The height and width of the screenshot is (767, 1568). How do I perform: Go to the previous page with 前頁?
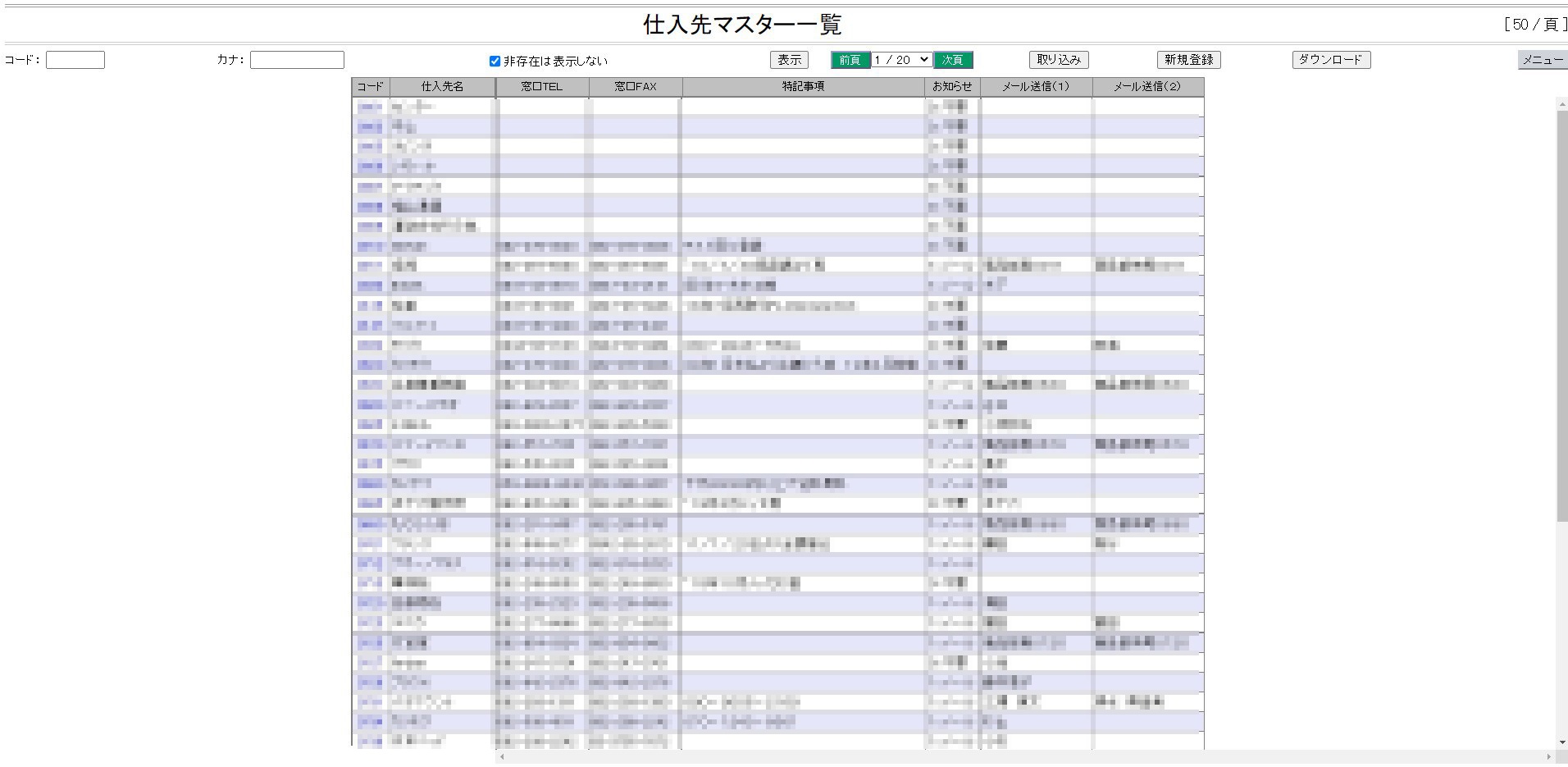850,60
